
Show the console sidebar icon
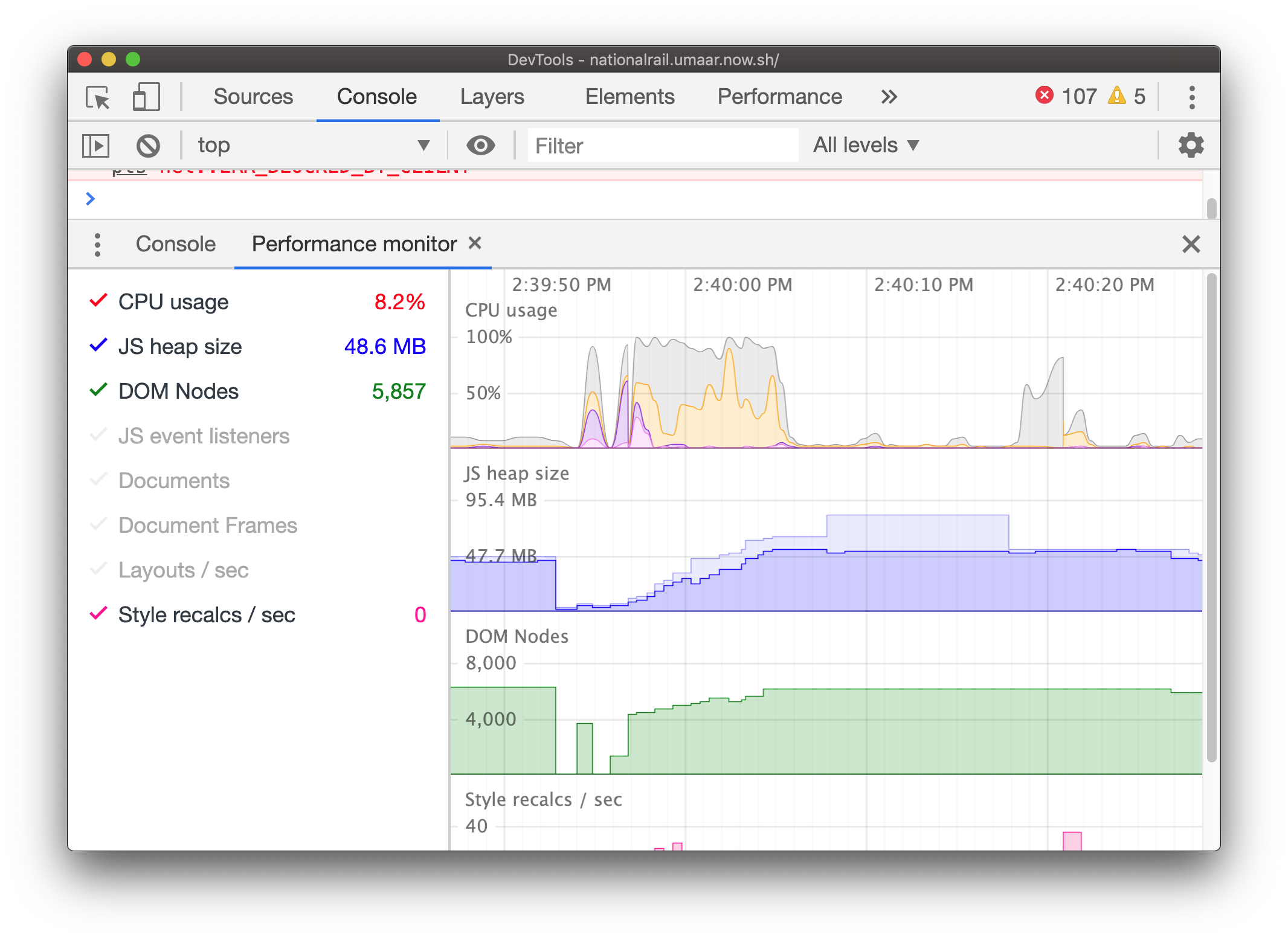95,146
